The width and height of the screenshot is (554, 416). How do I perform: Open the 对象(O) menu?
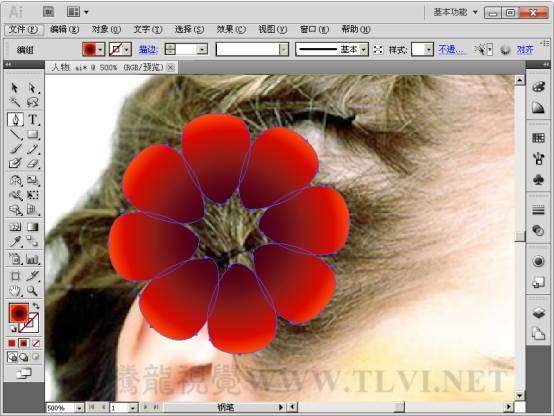[x=106, y=29]
